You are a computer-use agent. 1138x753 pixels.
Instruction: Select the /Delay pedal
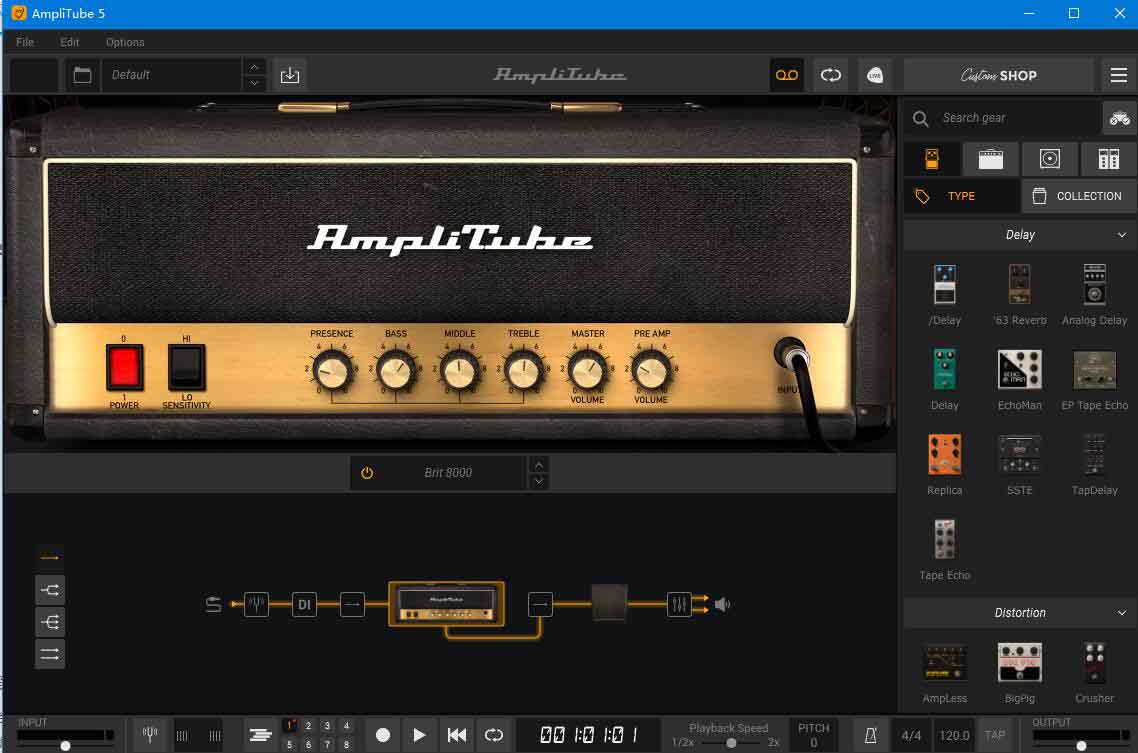(944, 295)
